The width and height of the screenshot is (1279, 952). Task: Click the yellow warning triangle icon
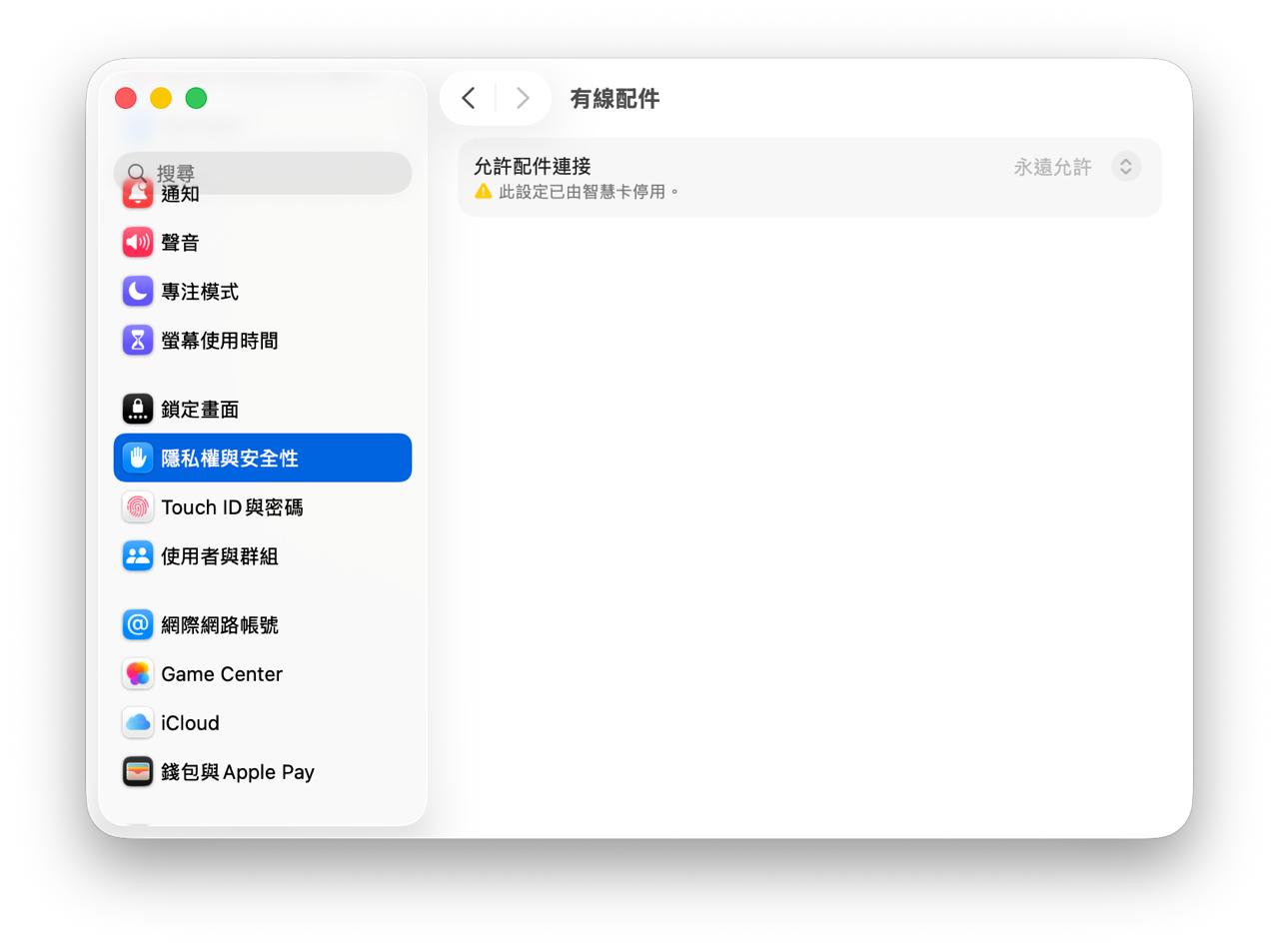(484, 191)
